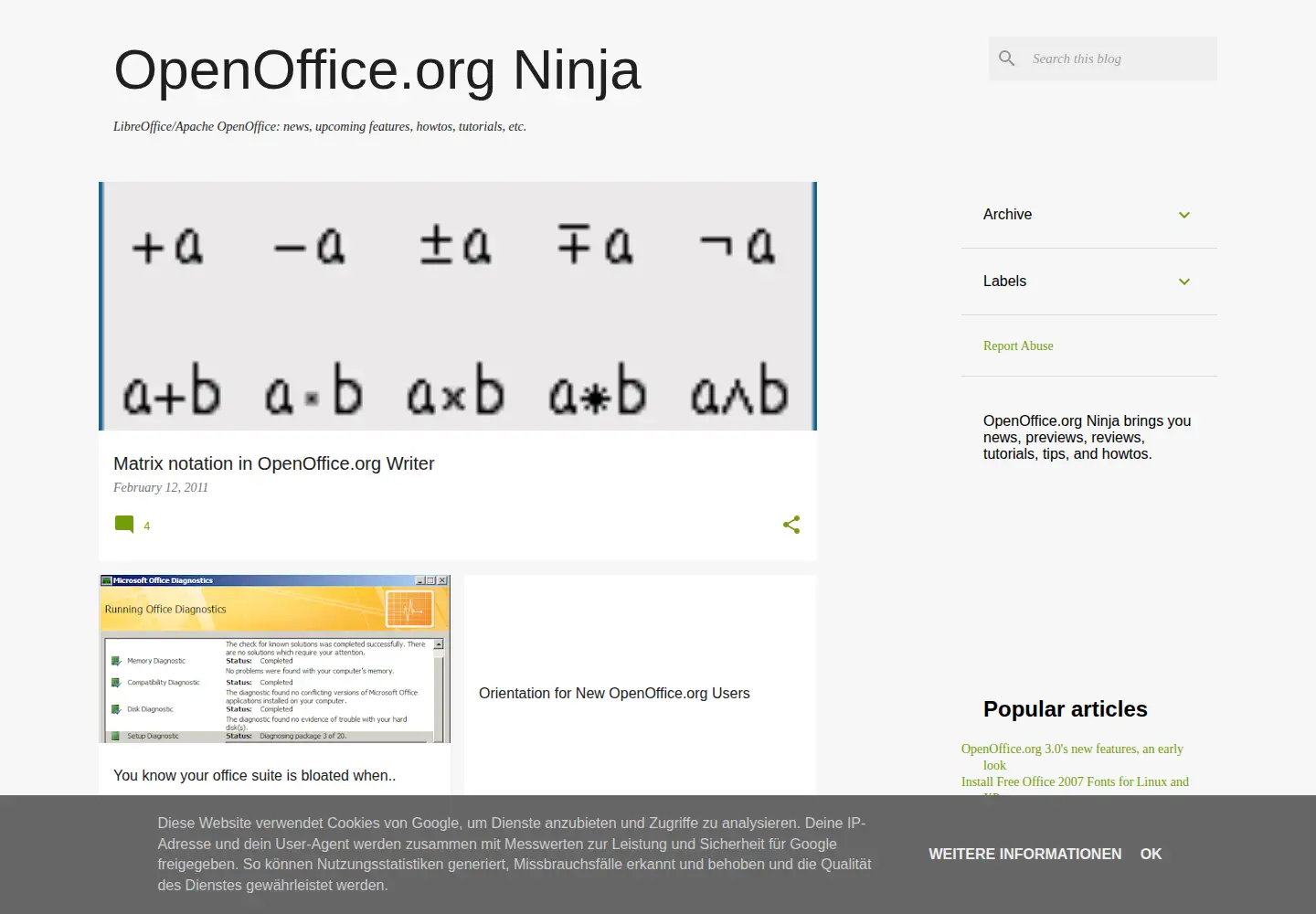
Task: Expand the Labels section chevron
Action: (x=1184, y=282)
